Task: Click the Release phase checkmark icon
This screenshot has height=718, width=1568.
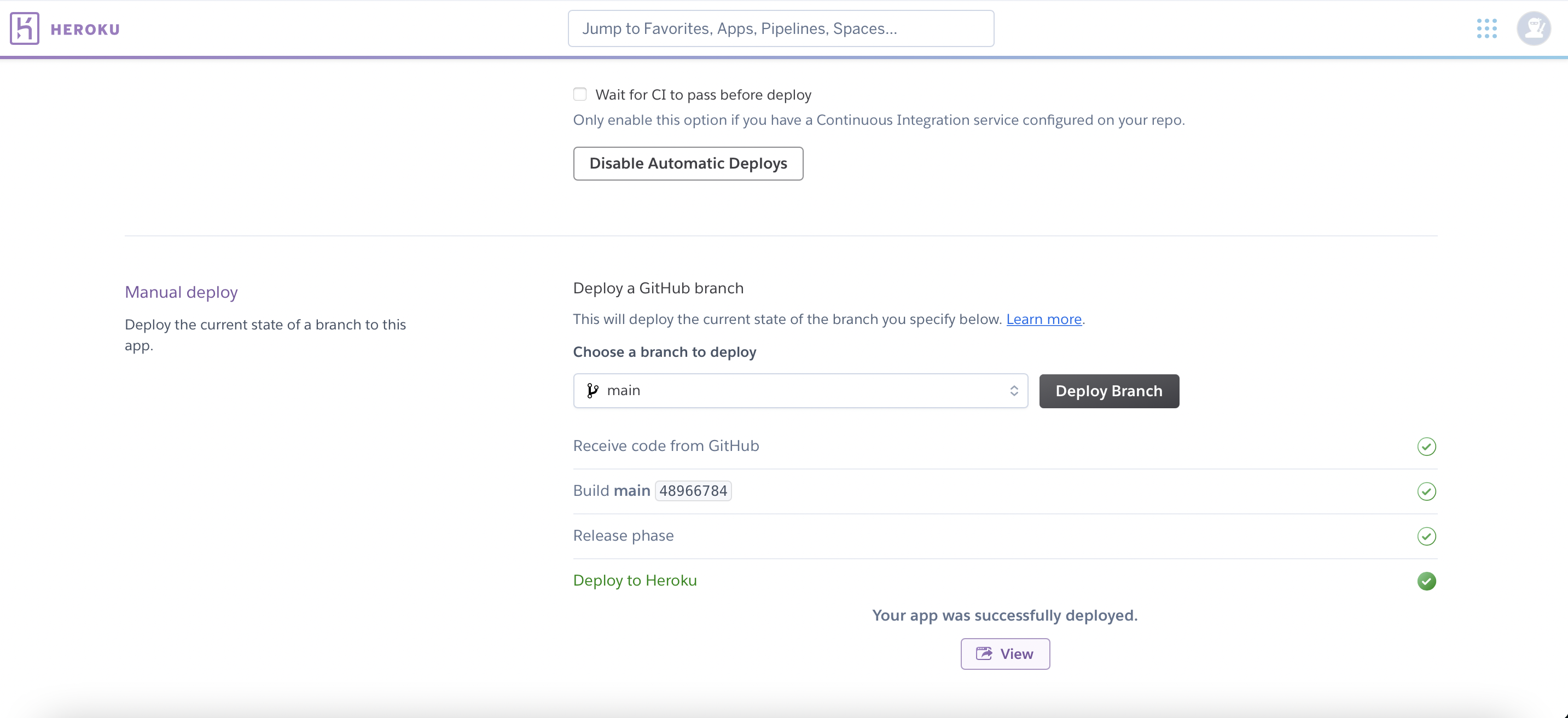Action: (1426, 536)
